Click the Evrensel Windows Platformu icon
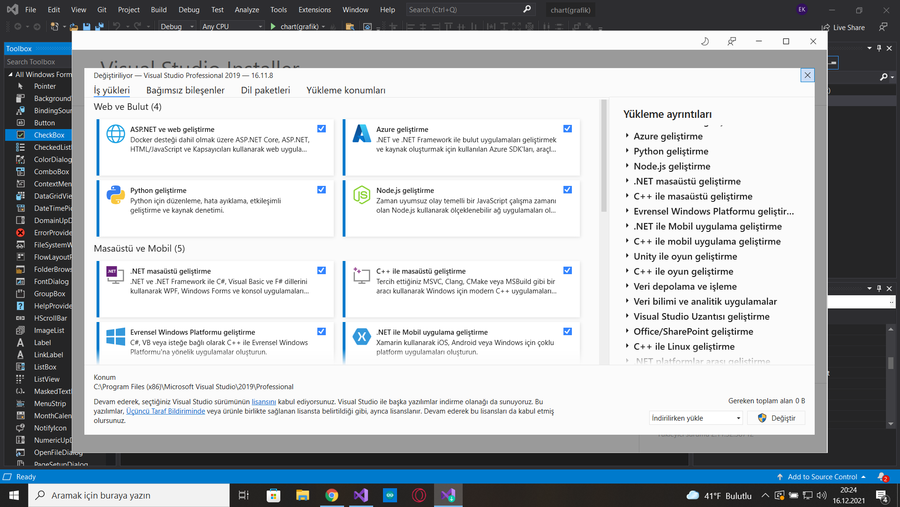This screenshot has height=507, width=900. coord(114,337)
